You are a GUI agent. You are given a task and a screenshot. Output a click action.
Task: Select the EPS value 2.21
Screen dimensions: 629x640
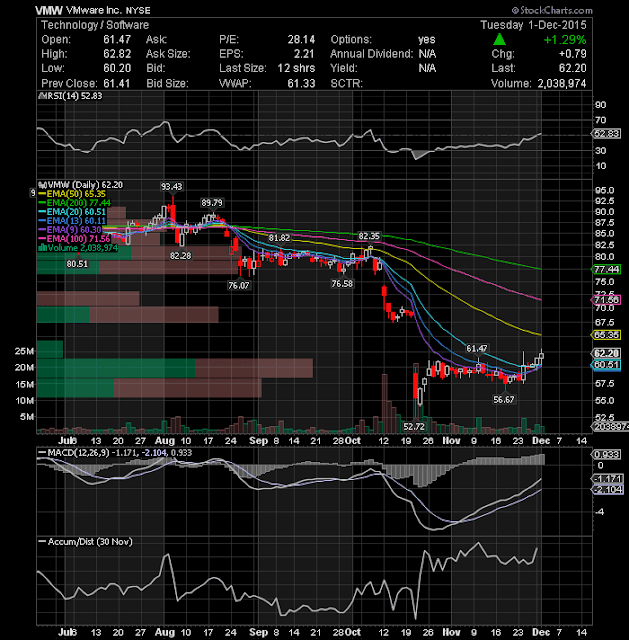pyautogui.click(x=304, y=54)
